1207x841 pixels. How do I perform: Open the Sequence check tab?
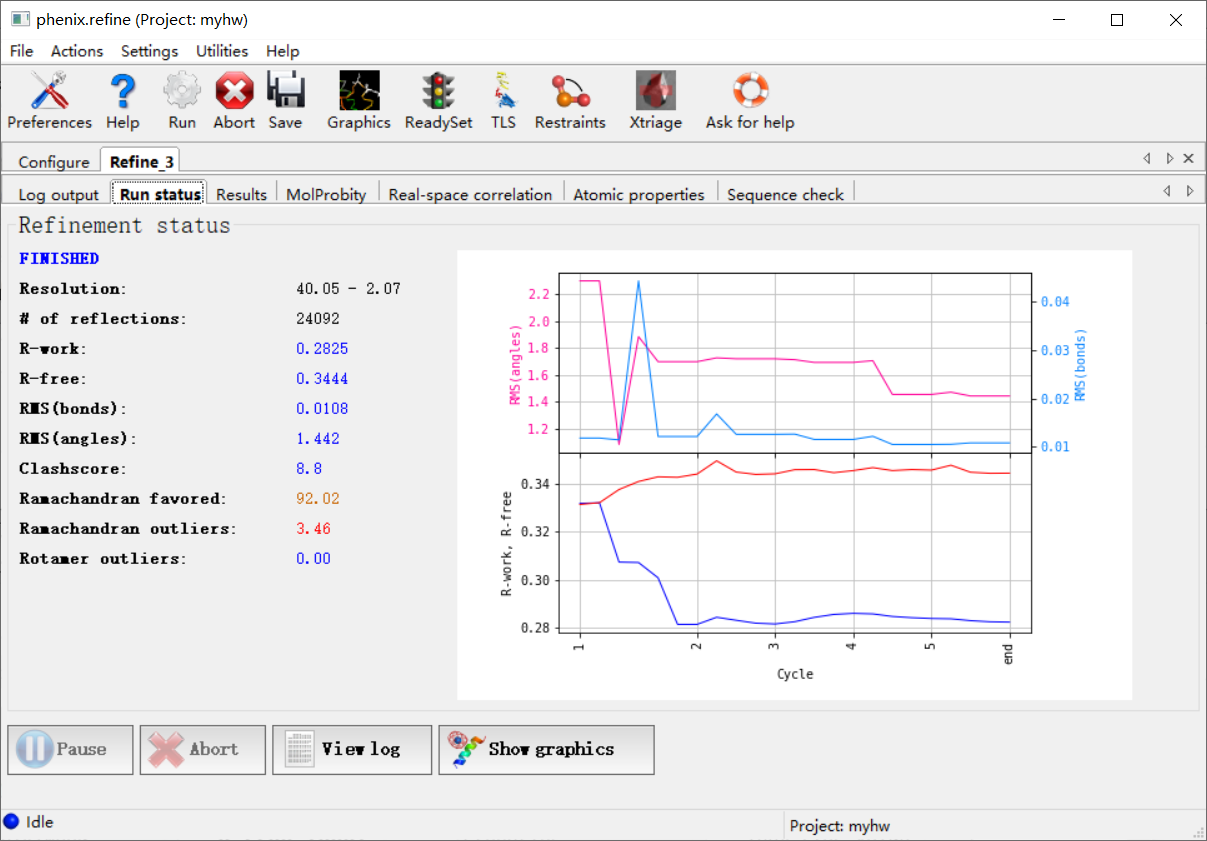[785, 194]
